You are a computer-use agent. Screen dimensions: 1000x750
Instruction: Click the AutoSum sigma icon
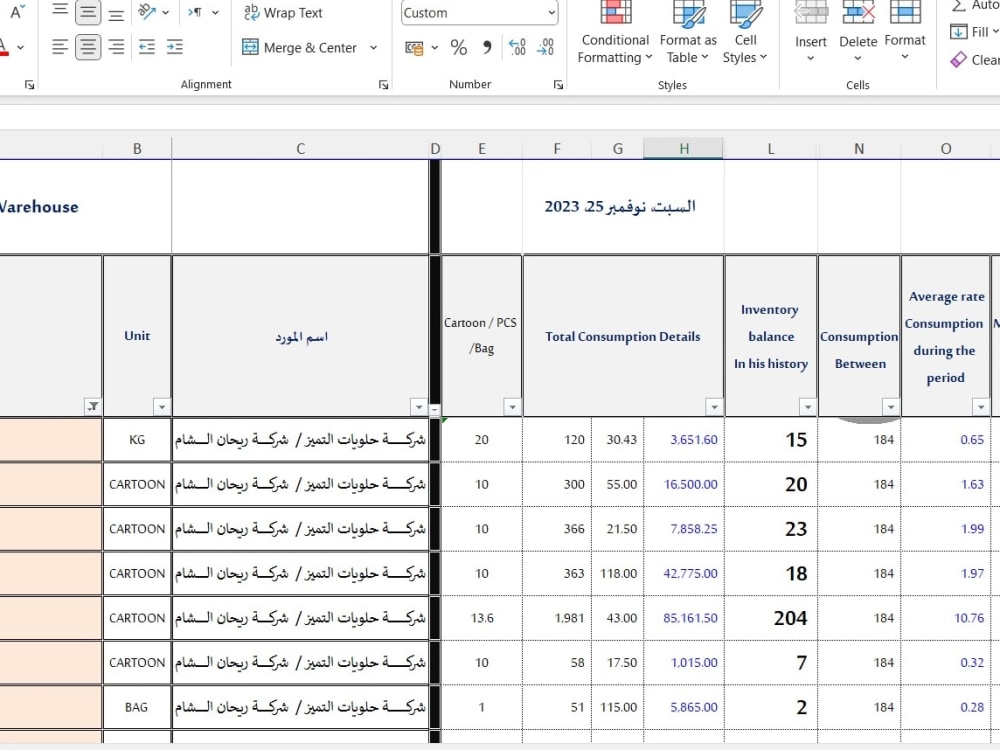[958, 6]
